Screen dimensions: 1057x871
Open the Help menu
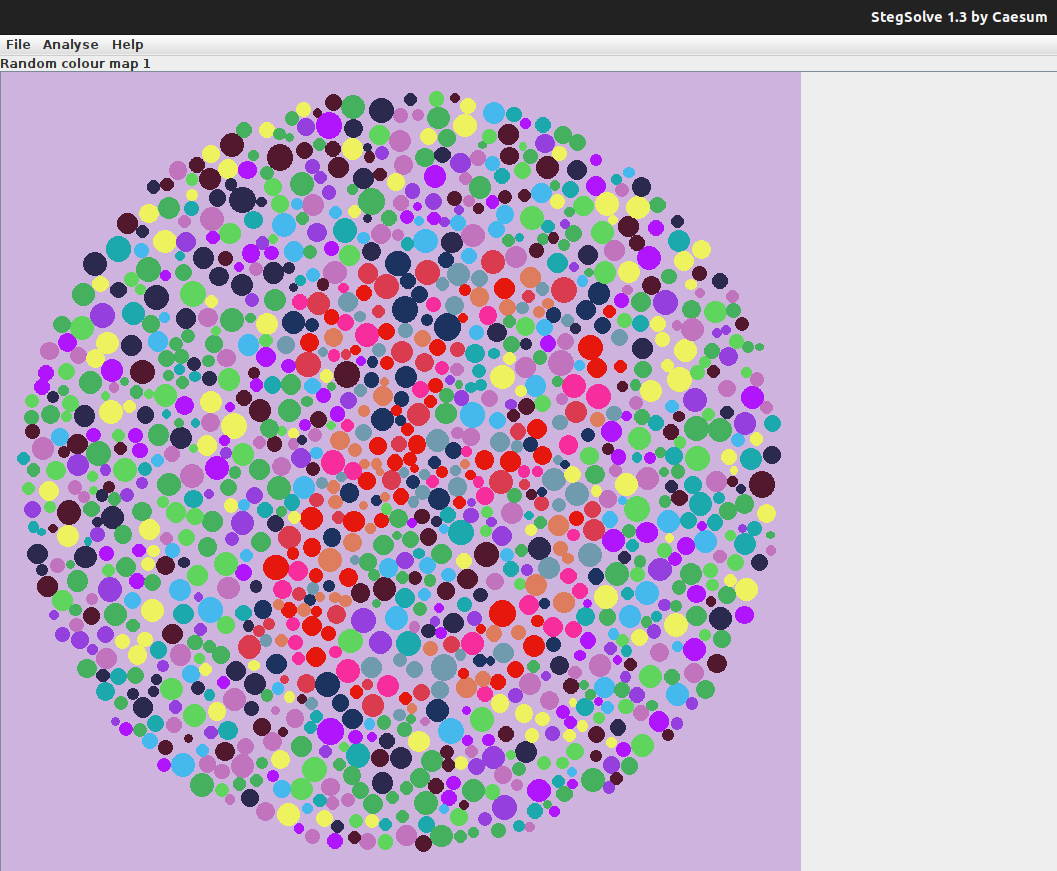(x=127, y=44)
